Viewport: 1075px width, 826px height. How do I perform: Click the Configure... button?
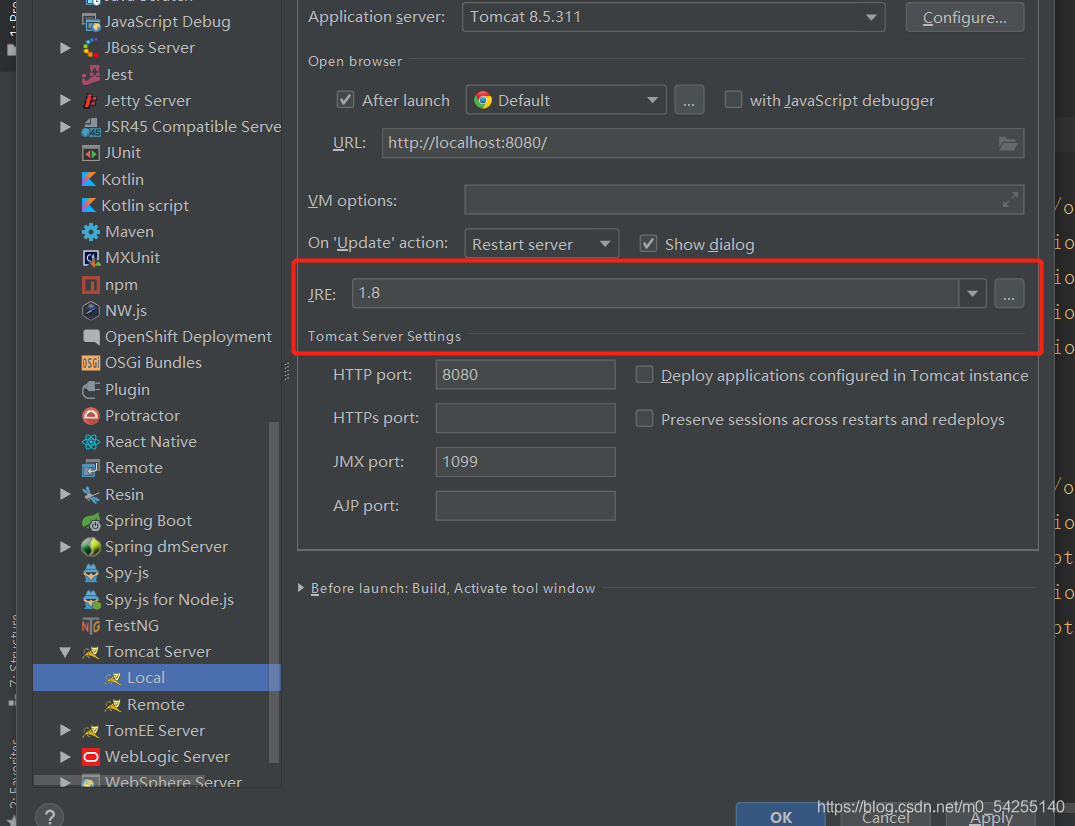pos(965,17)
